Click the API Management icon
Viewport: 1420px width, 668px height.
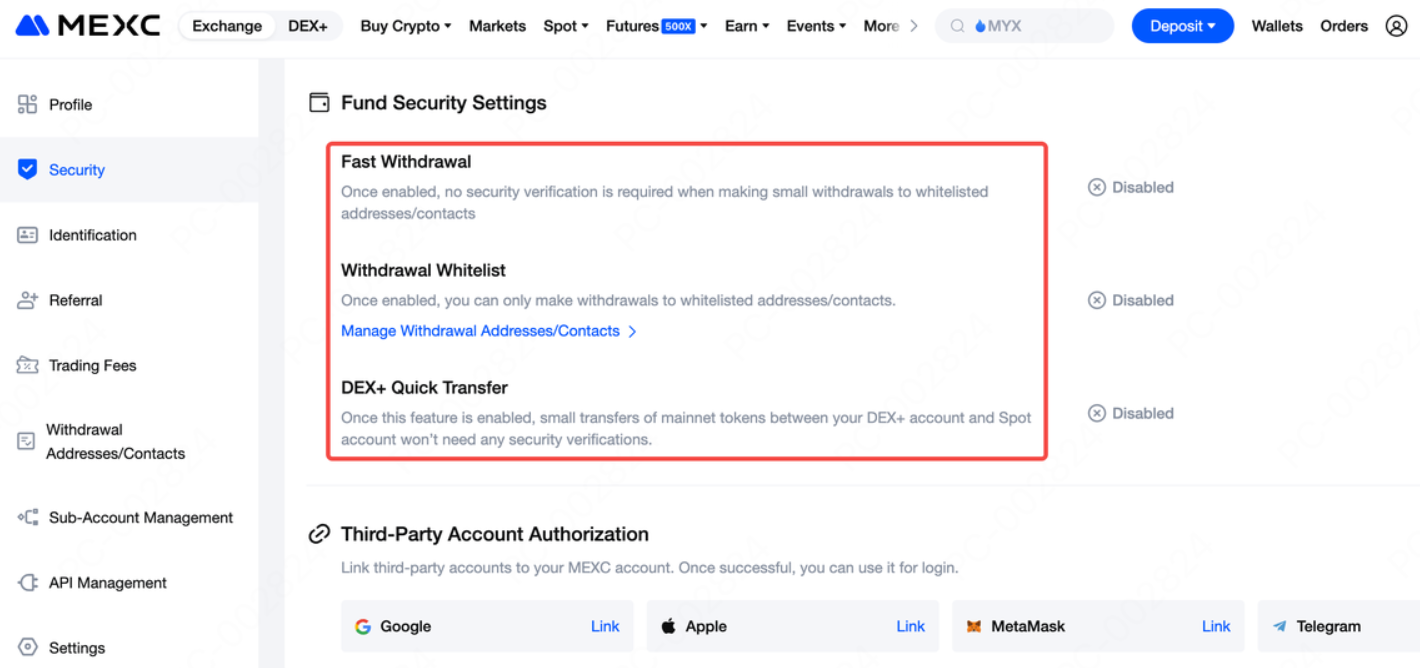(x=27, y=583)
